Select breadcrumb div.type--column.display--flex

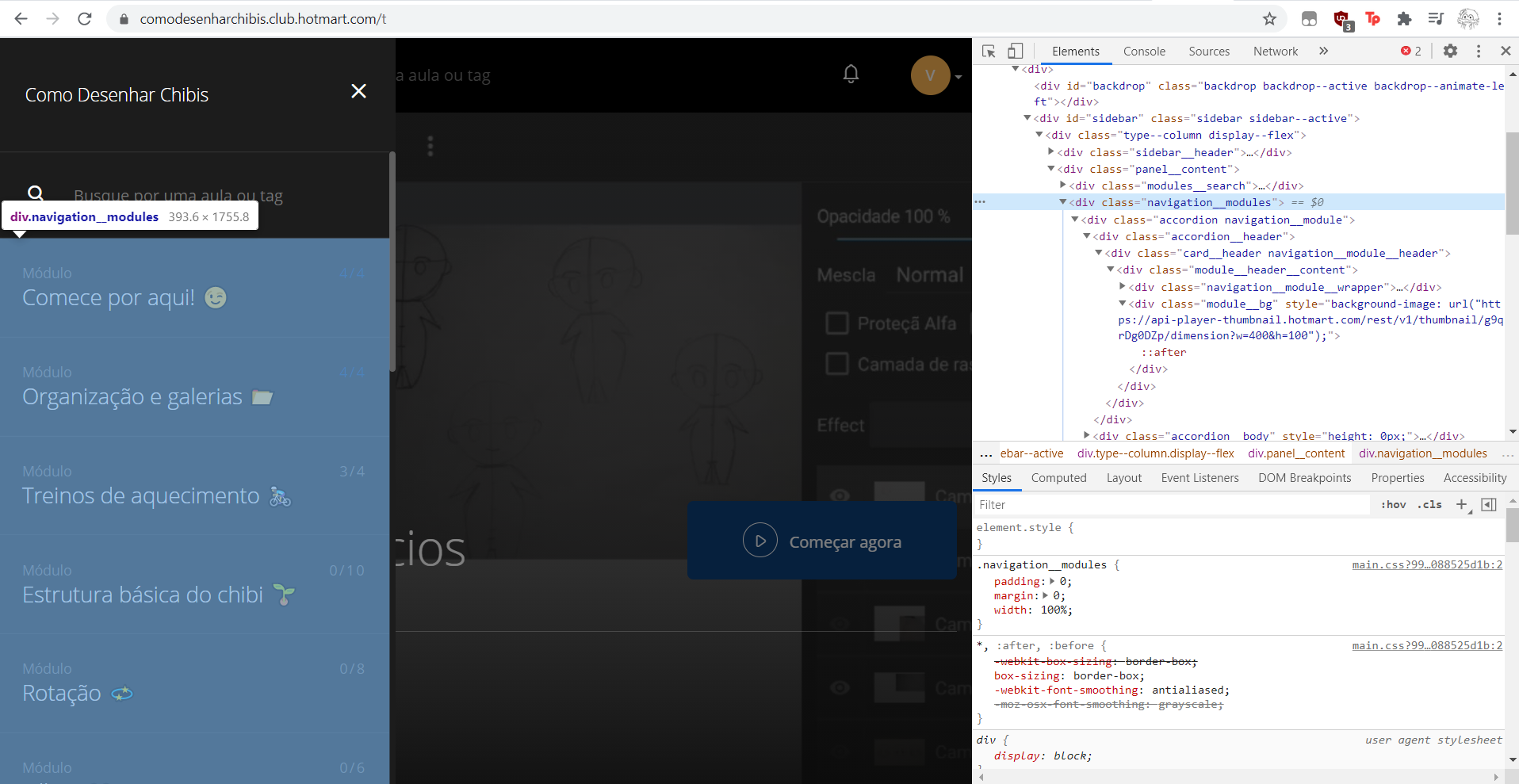coord(1155,453)
